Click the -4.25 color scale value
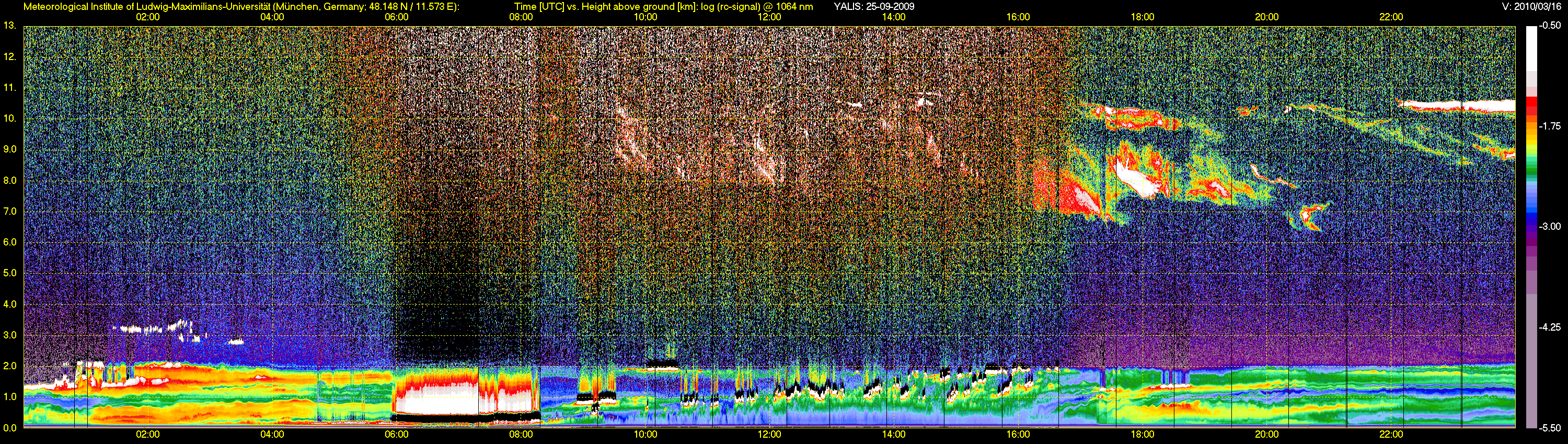 (1550, 327)
